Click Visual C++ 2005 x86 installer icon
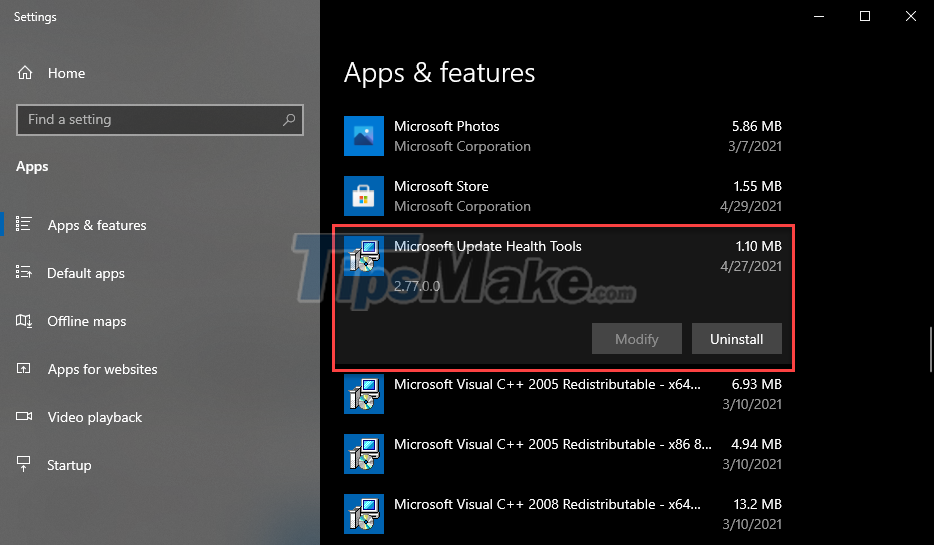934x545 pixels. point(364,454)
